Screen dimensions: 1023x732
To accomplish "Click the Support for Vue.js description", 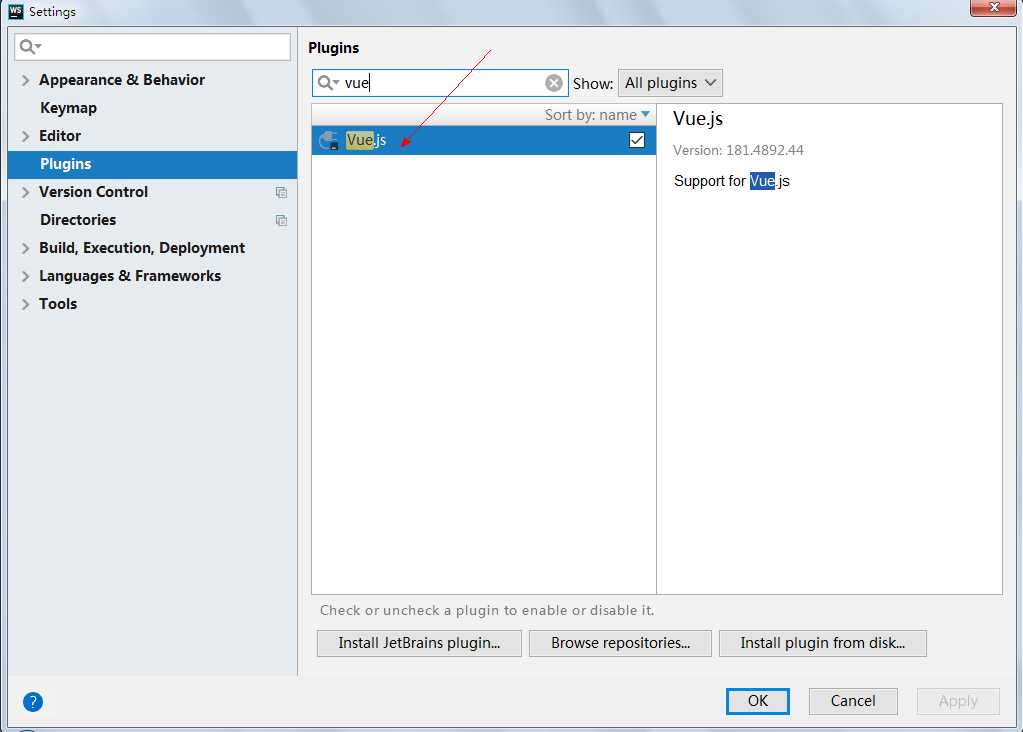I will click(x=732, y=181).
